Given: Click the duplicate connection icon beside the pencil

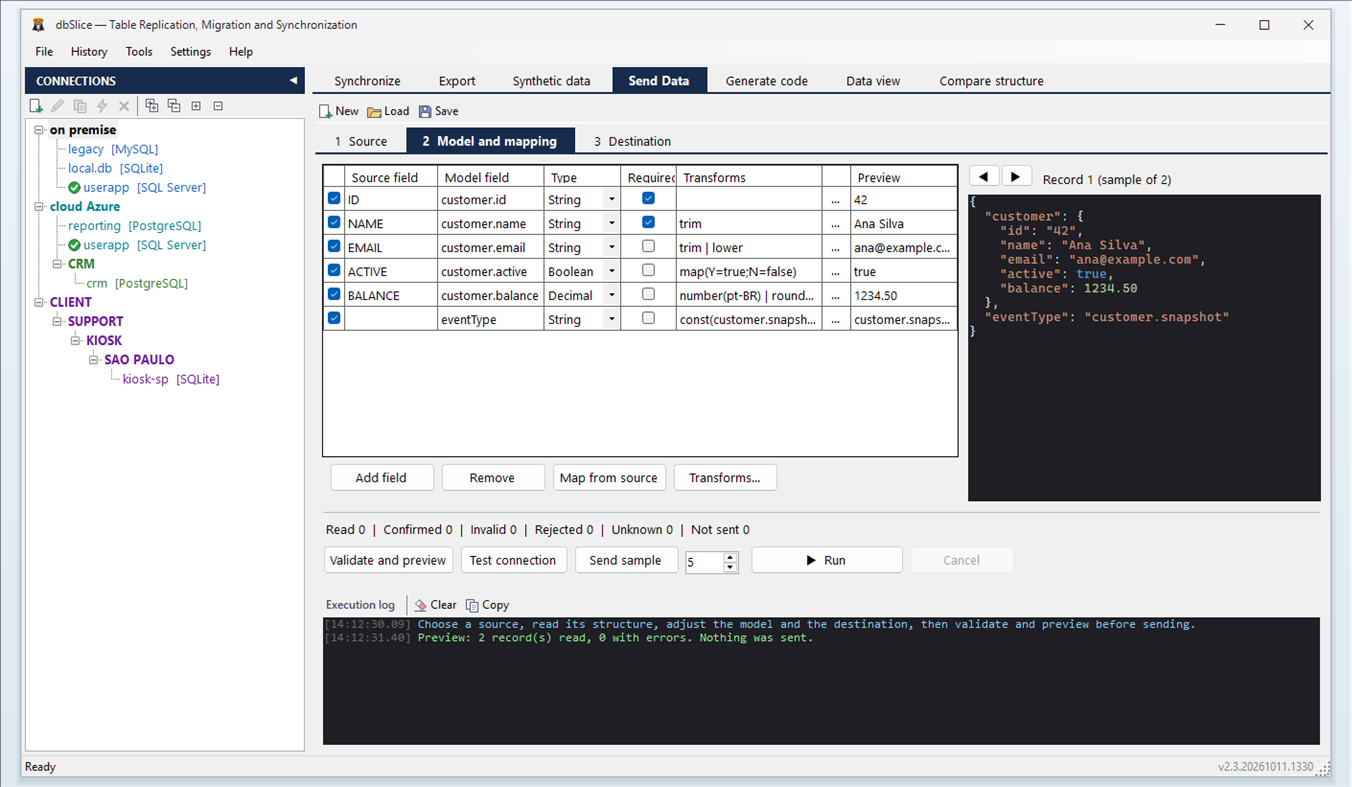Looking at the screenshot, I should [80, 106].
